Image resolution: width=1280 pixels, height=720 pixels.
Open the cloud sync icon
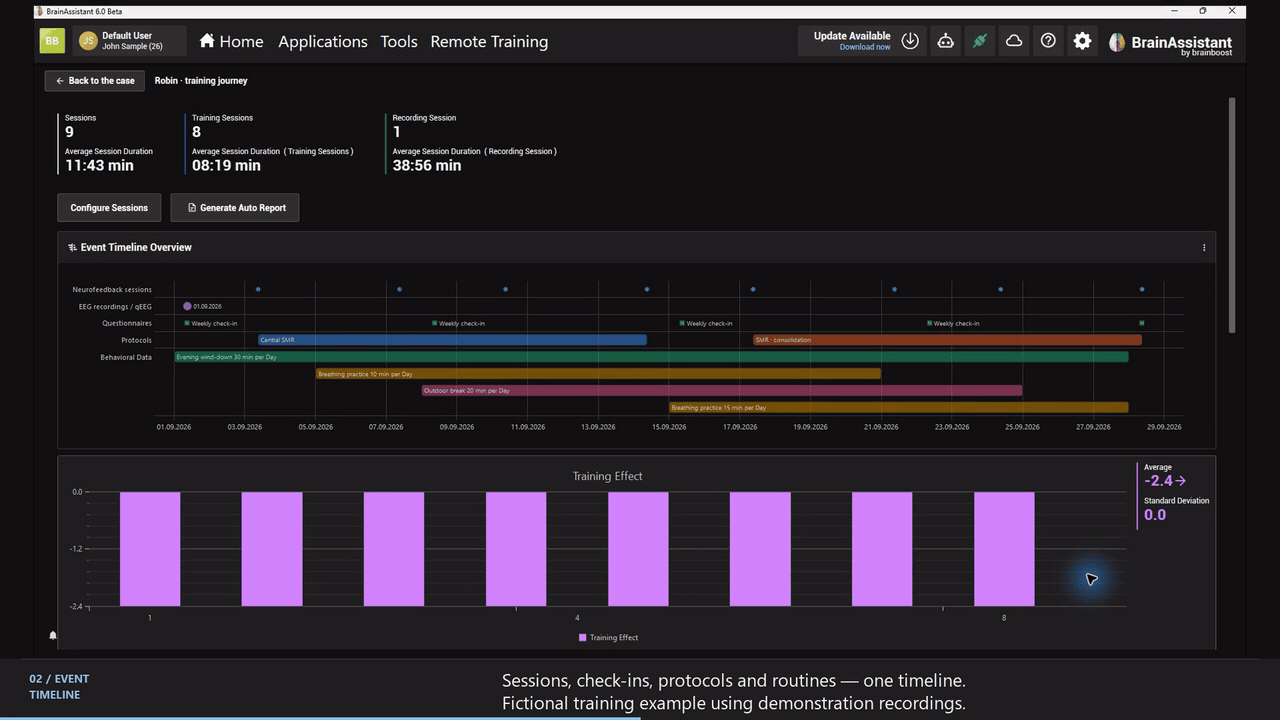(1014, 41)
